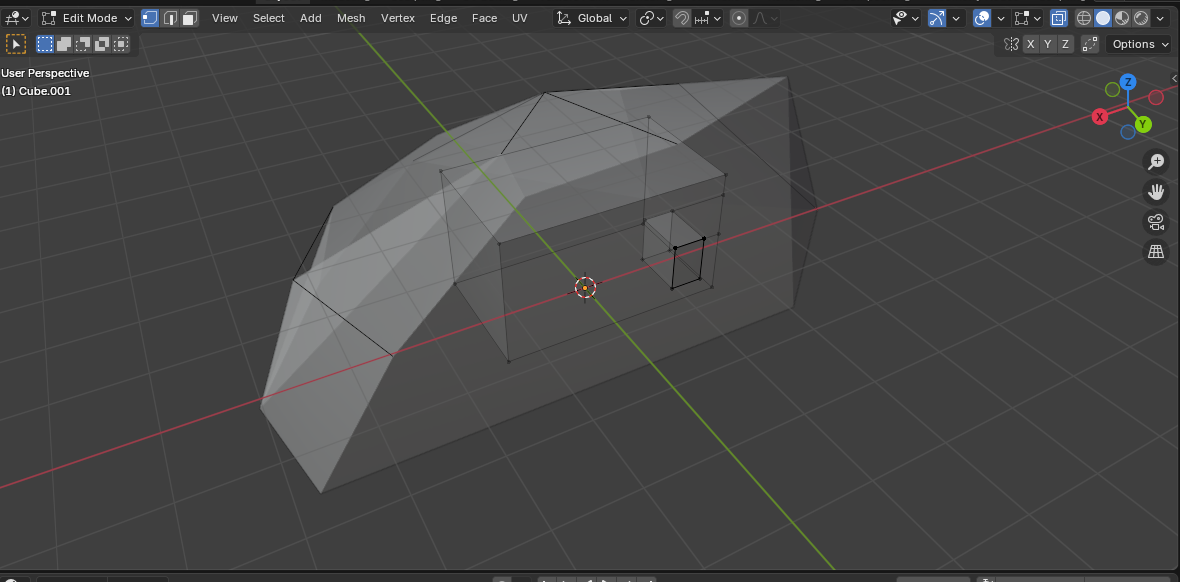Viewport: 1180px width, 582px height.
Task: Open the Edit Mode dropdown
Action: click(86, 18)
